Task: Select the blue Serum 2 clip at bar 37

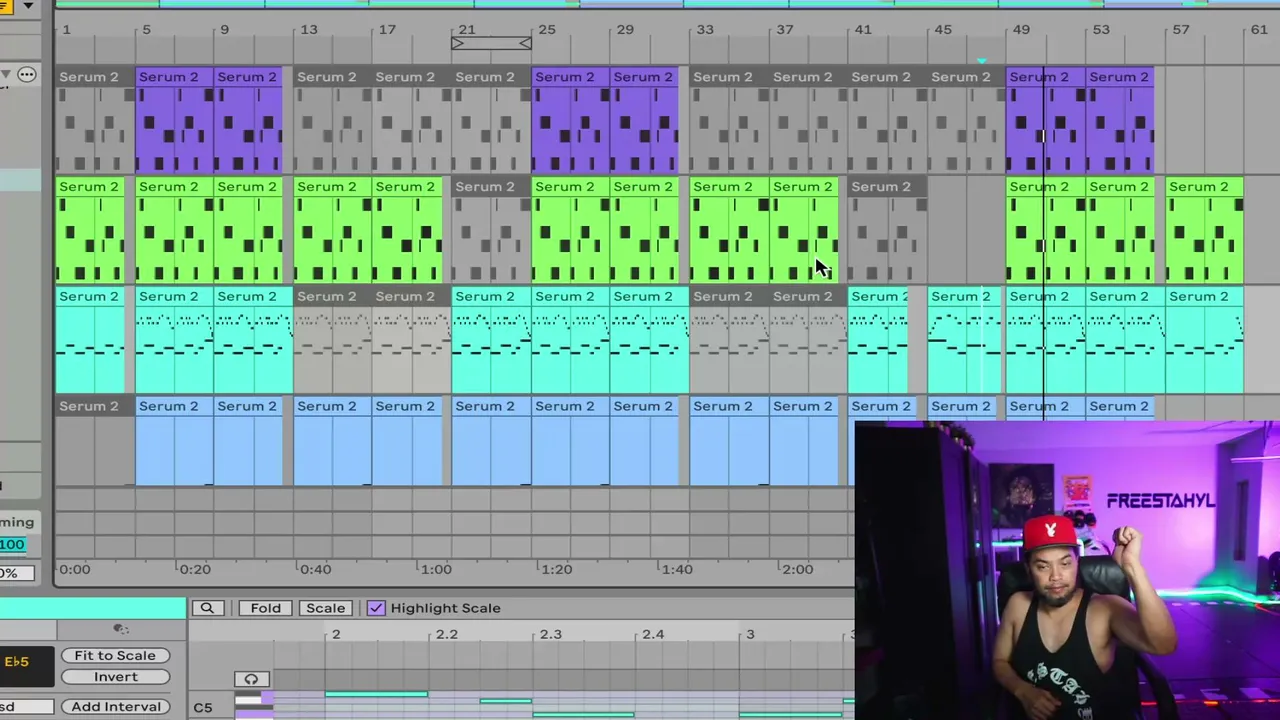Action: [804, 442]
